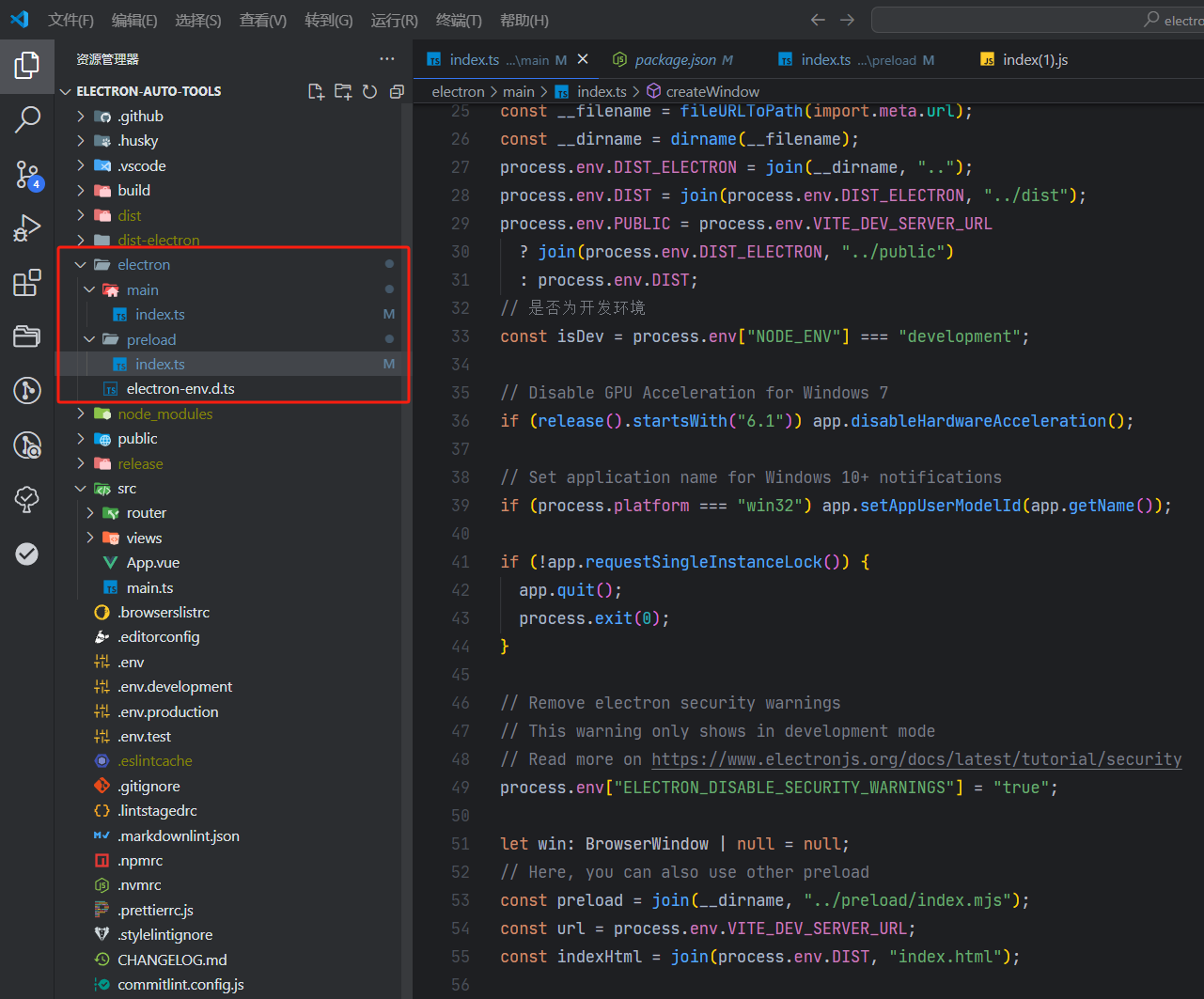This screenshot has height=999, width=1204.
Task: Click the New File icon in explorer header
Action: (x=316, y=91)
